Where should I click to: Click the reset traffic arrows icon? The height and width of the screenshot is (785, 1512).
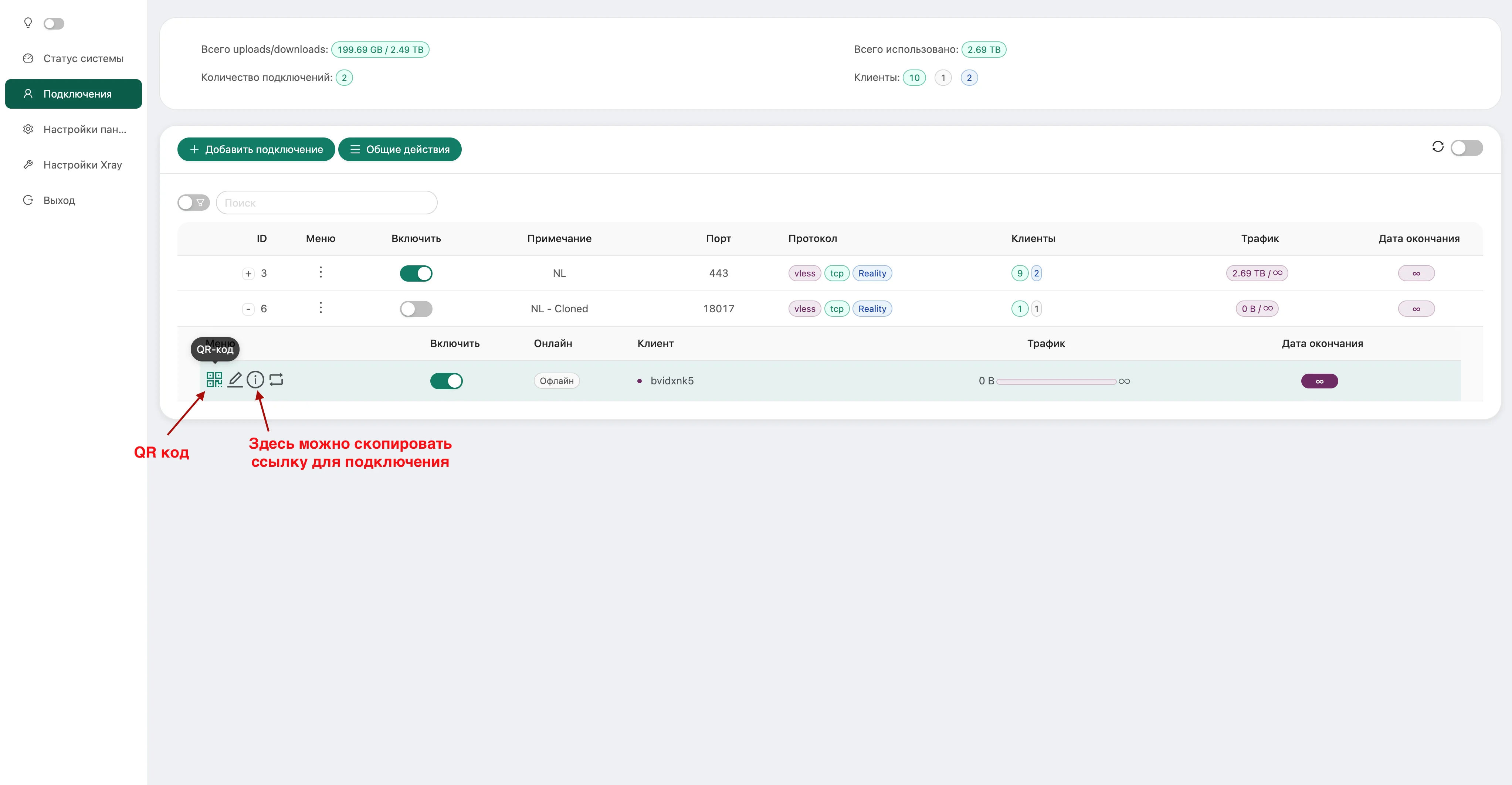click(277, 380)
